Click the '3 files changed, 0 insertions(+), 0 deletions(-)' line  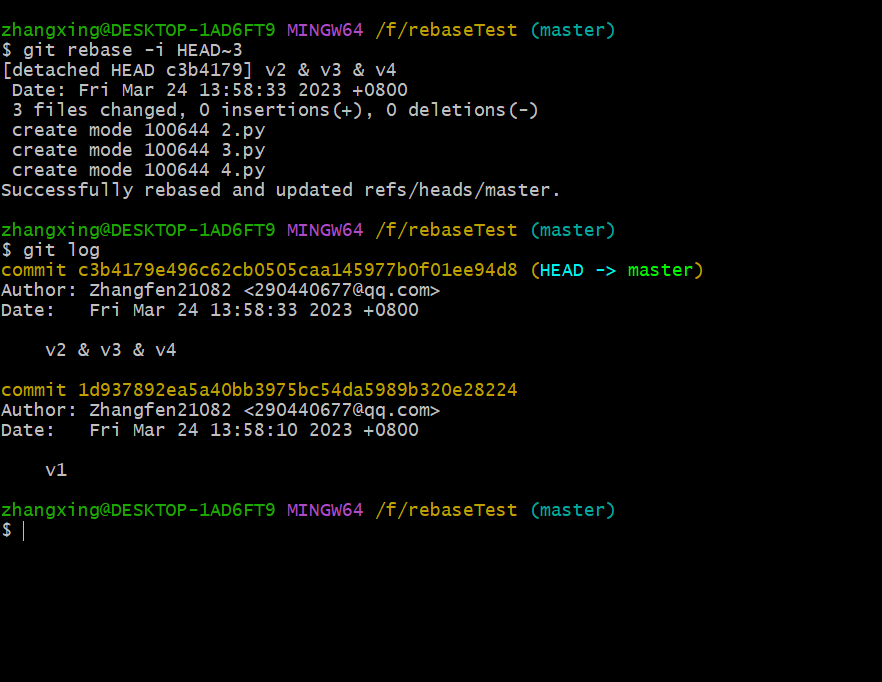tap(275, 110)
